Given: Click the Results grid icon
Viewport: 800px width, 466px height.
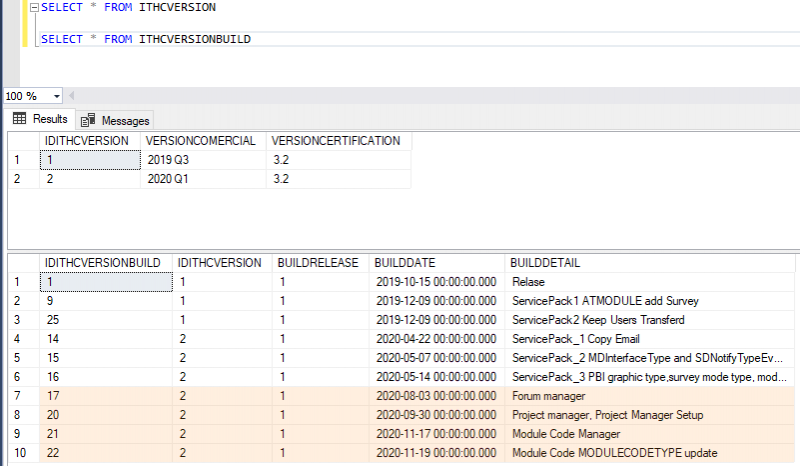Looking at the screenshot, I should tap(19, 118).
